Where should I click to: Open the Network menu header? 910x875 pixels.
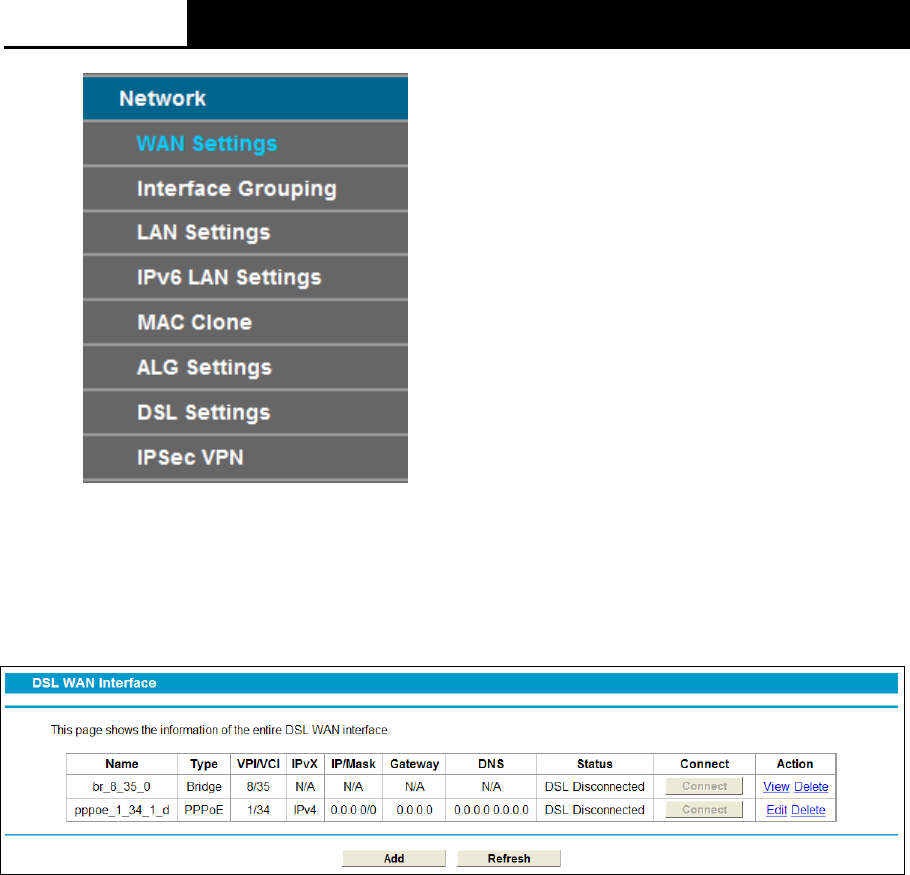tap(245, 98)
